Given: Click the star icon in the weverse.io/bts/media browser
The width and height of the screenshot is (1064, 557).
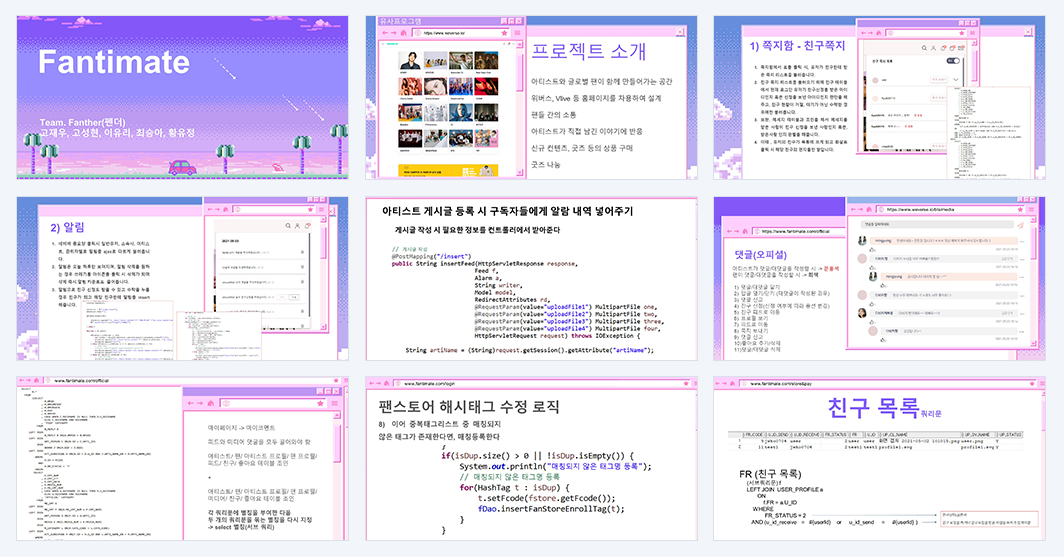Looking at the screenshot, I should pos(1020,210).
